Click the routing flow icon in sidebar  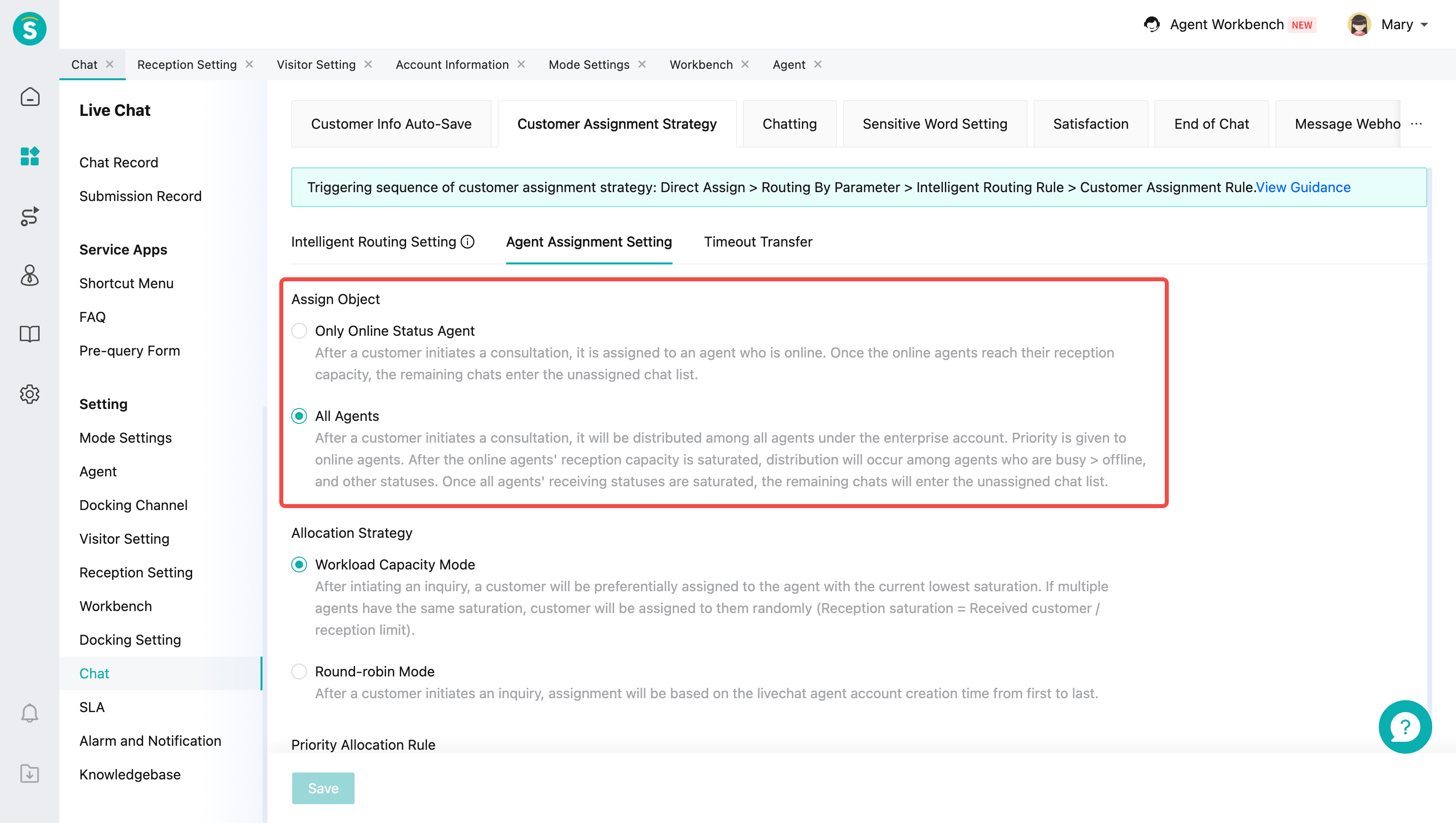tap(29, 216)
